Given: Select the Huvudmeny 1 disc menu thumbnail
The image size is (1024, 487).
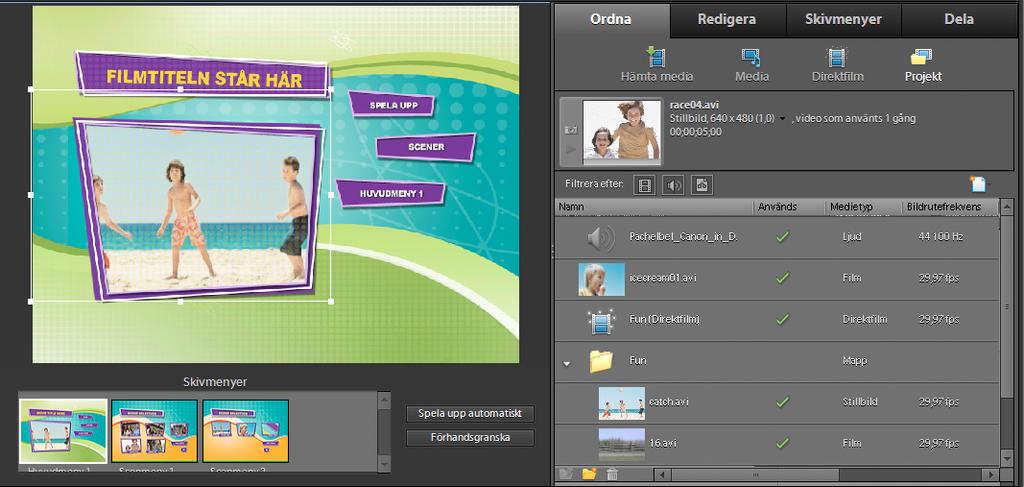Looking at the screenshot, I should (x=63, y=432).
